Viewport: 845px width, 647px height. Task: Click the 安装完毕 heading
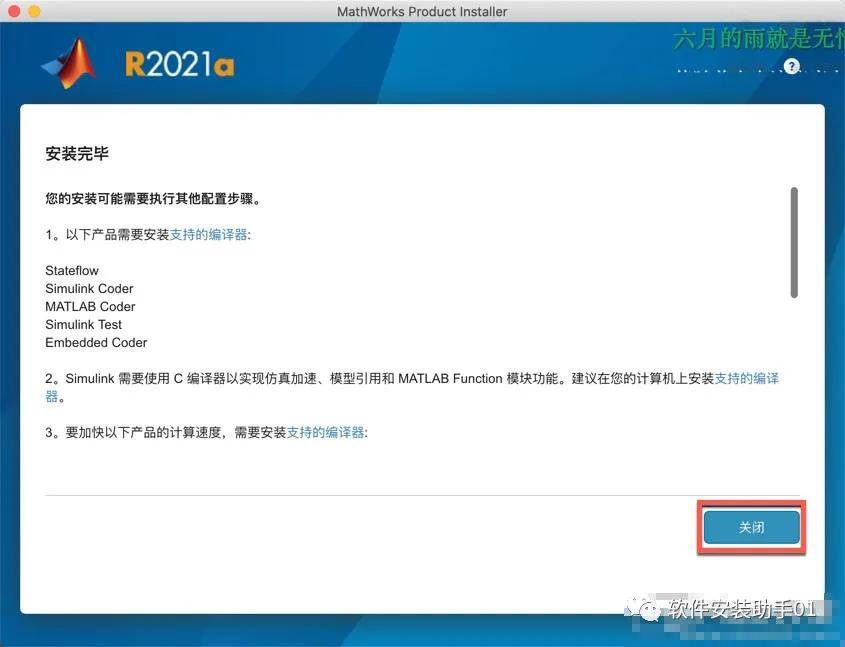[x=77, y=154]
